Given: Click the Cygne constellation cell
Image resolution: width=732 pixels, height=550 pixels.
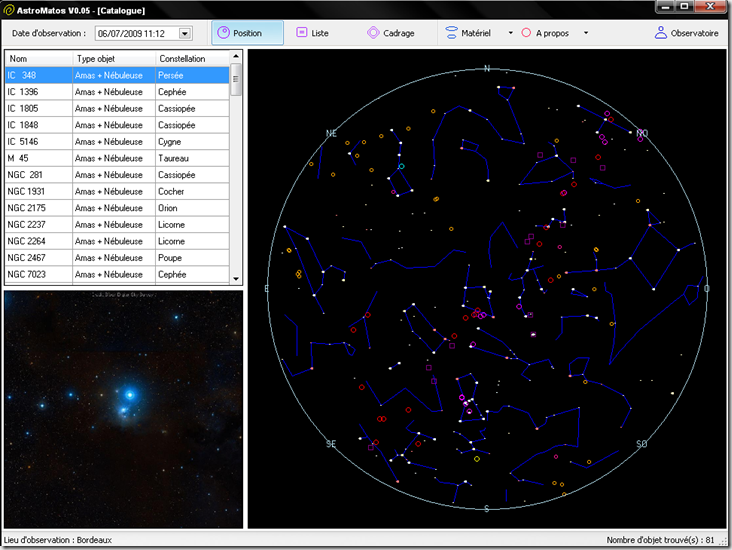Looking at the screenshot, I should [x=192, y=141].
